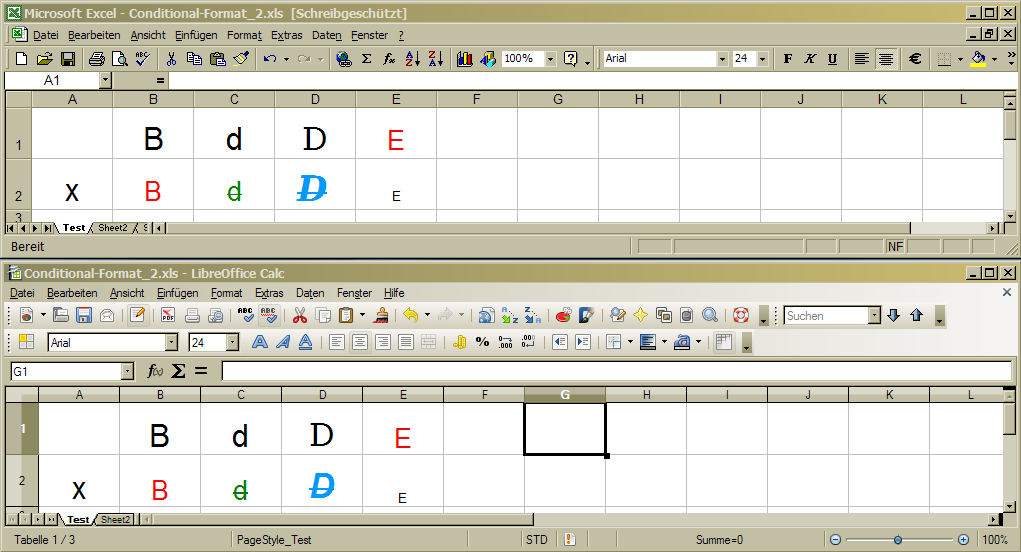The image size is (1021, 552).
Task: Open the Excel Name Box dropdown arrow
Action: (x=105, y=80)
